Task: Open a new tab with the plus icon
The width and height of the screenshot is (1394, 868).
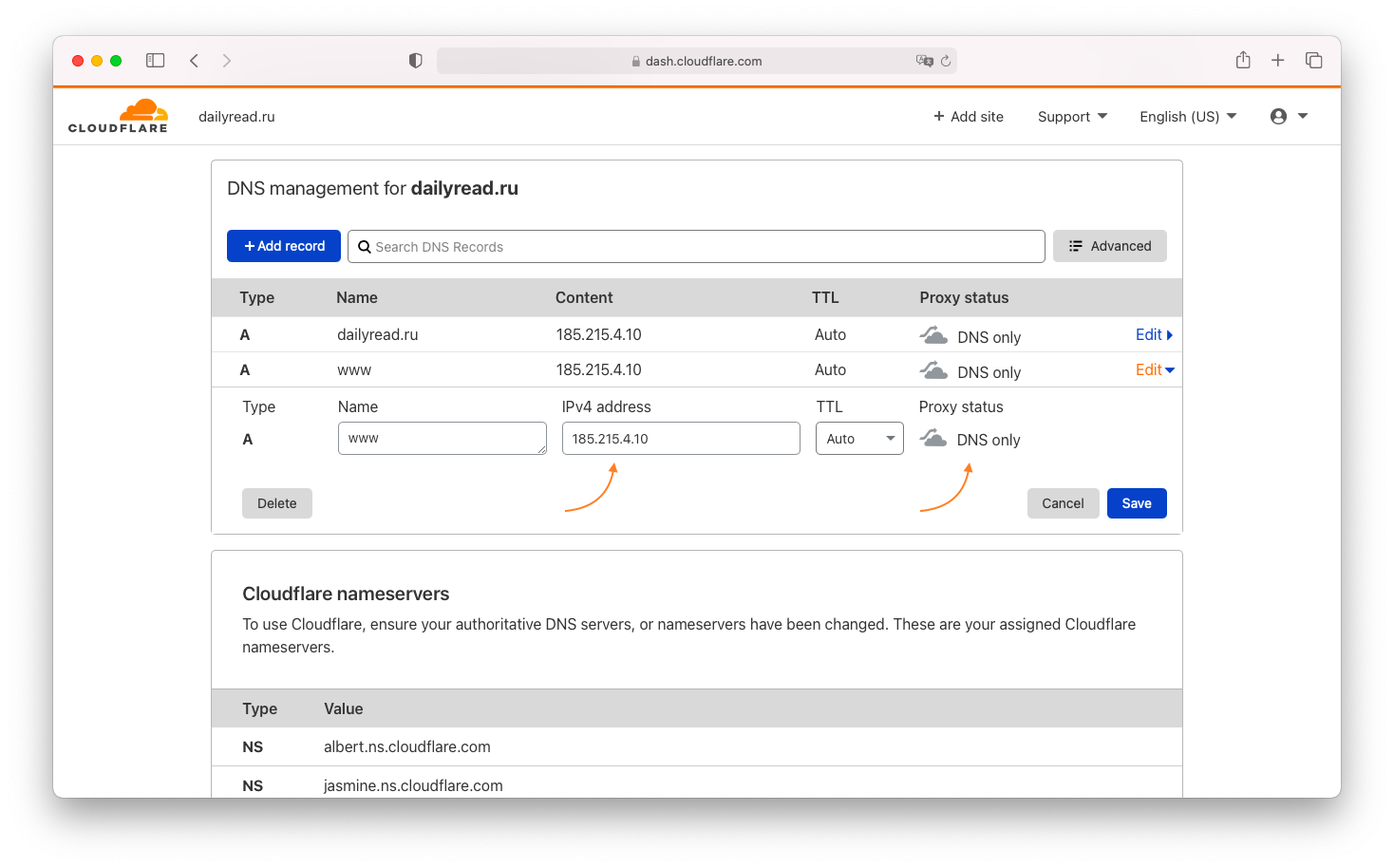Action: coord(1278,61)
